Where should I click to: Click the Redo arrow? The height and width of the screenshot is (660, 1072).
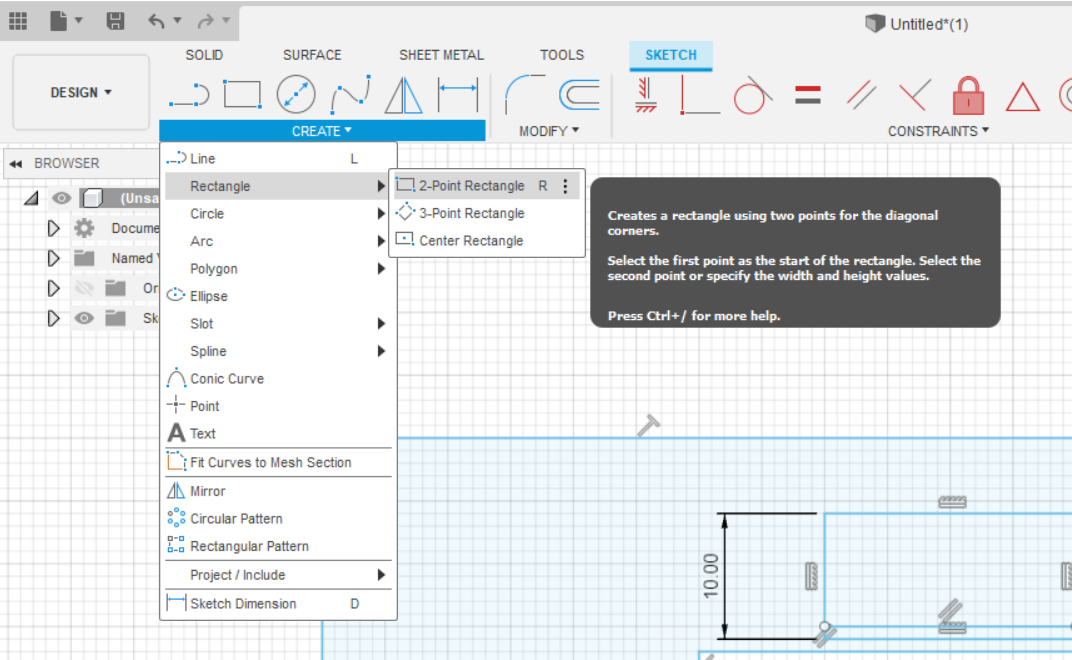click(205, 21)
